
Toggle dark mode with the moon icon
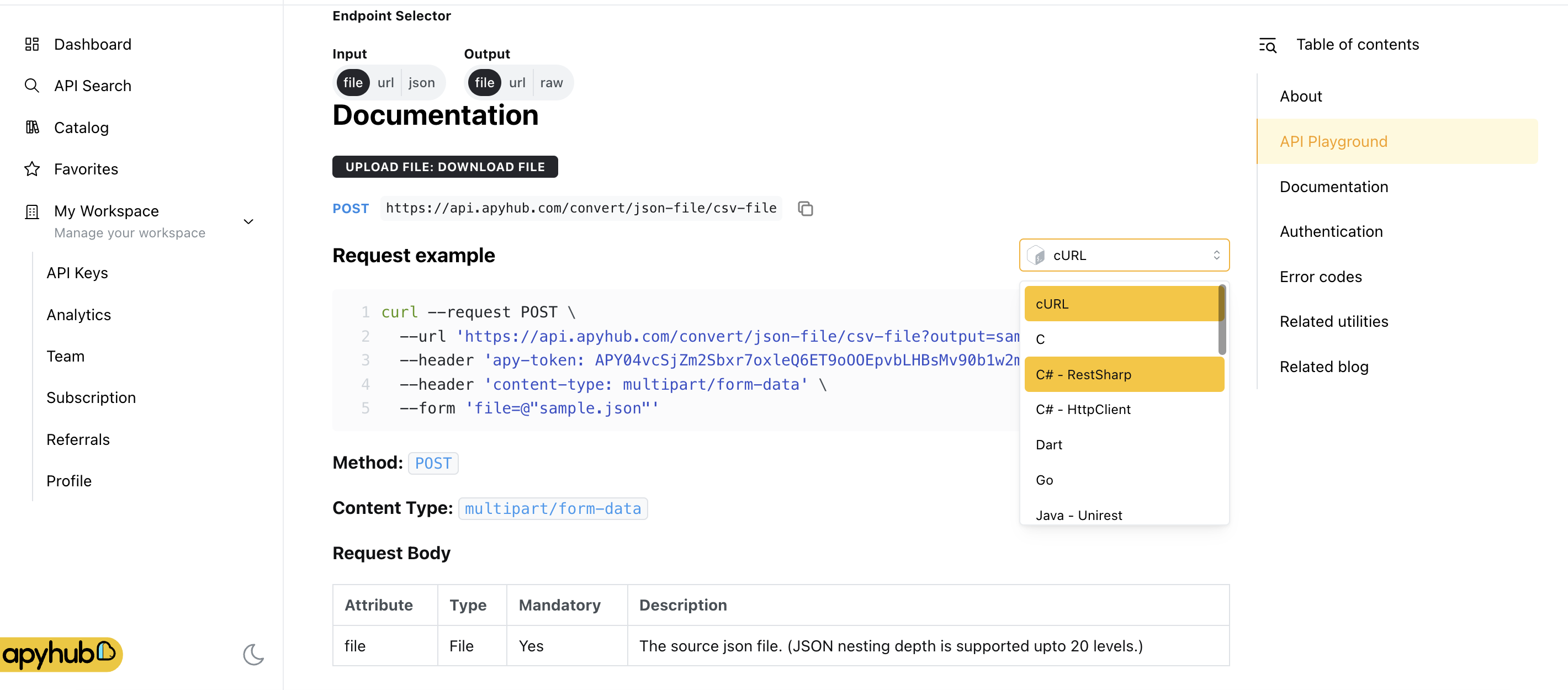click(253, 655)
